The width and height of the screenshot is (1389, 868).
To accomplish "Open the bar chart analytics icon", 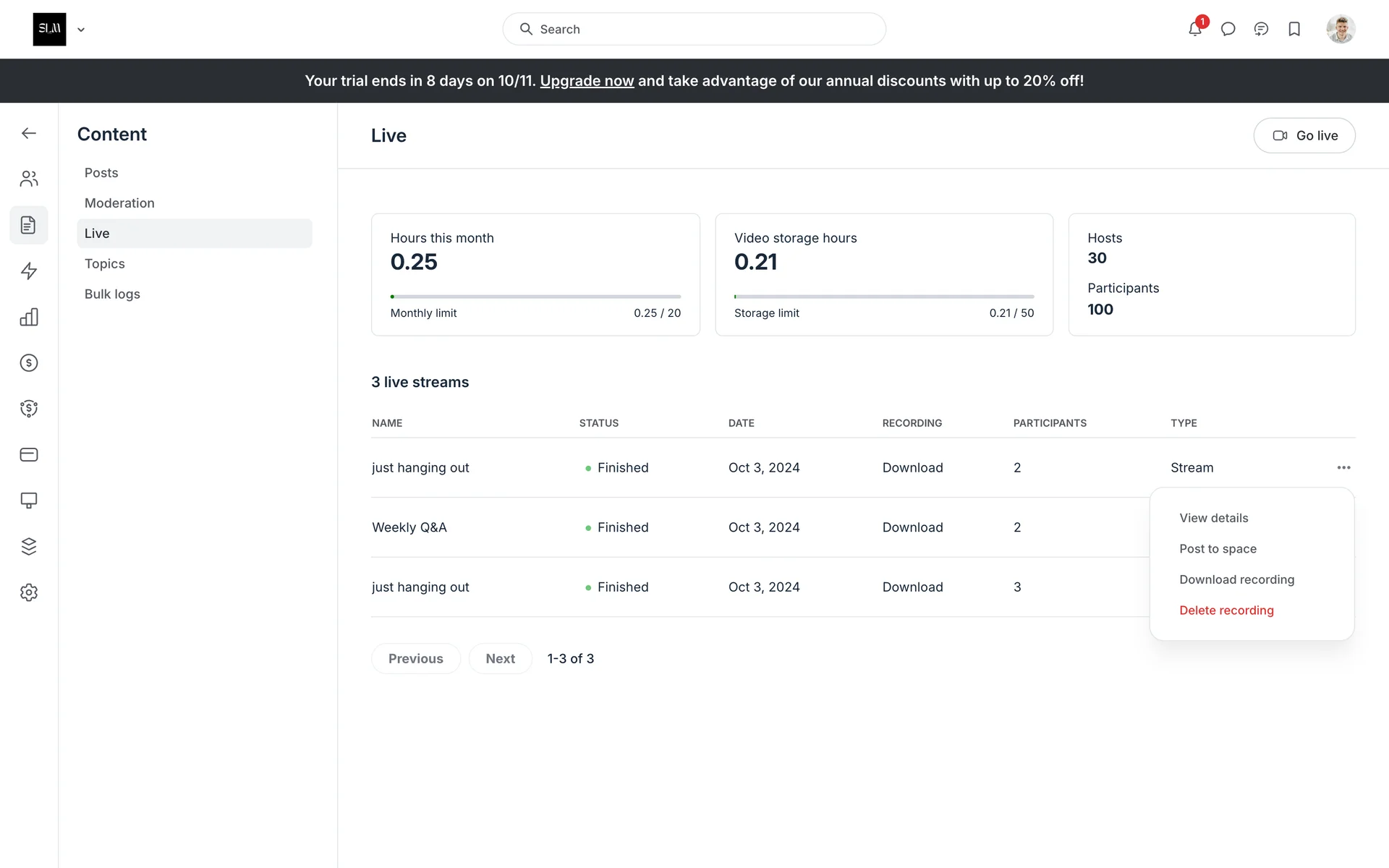I will point(29,317).
